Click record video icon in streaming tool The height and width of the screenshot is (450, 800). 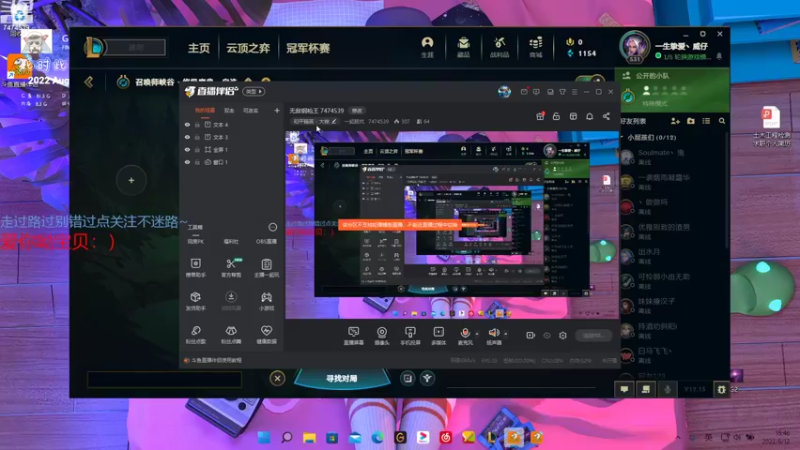point(531,335)
